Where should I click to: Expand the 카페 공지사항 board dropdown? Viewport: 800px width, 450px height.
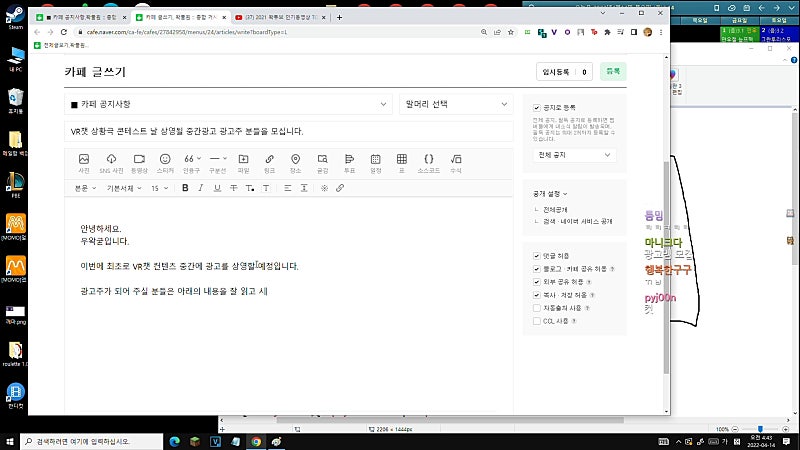229,104
